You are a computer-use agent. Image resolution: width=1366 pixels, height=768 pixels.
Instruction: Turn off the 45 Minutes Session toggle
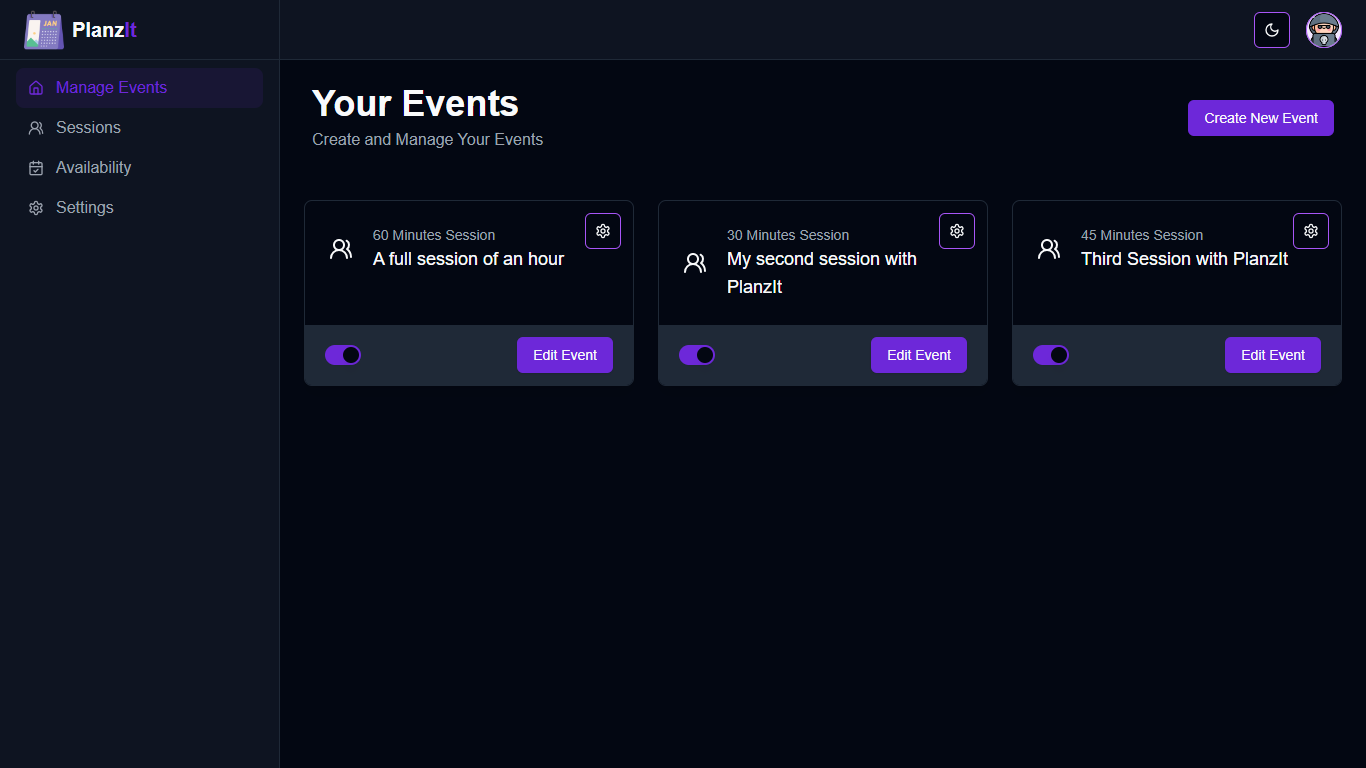pos(1051,355)
